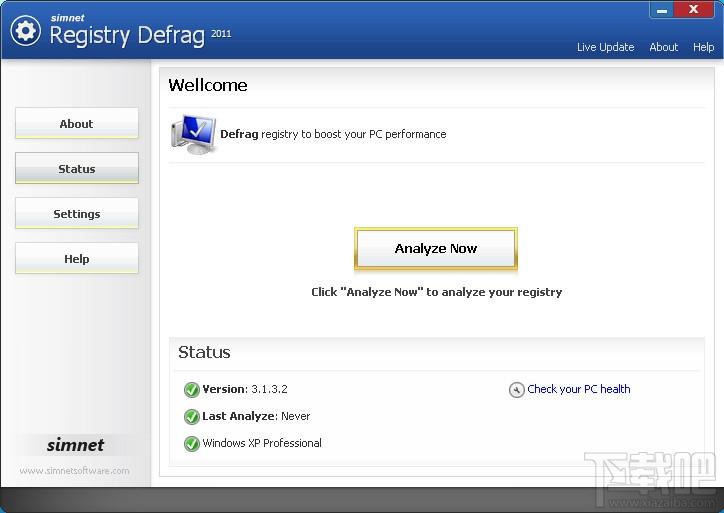
Task: Click wrench icon next to Check your PC health
Action: pos(517,390)
